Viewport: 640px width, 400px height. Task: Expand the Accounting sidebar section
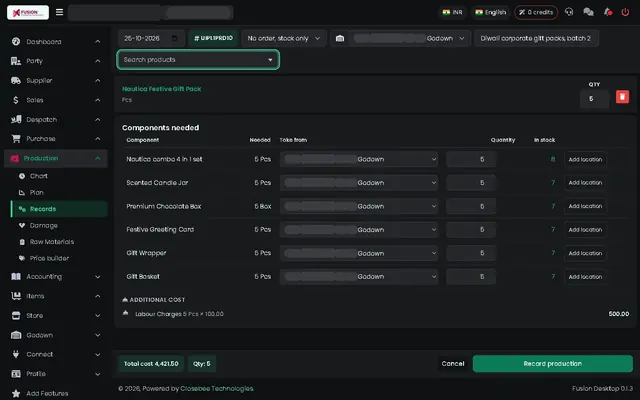pyautogui.click(x=98, y=277)
